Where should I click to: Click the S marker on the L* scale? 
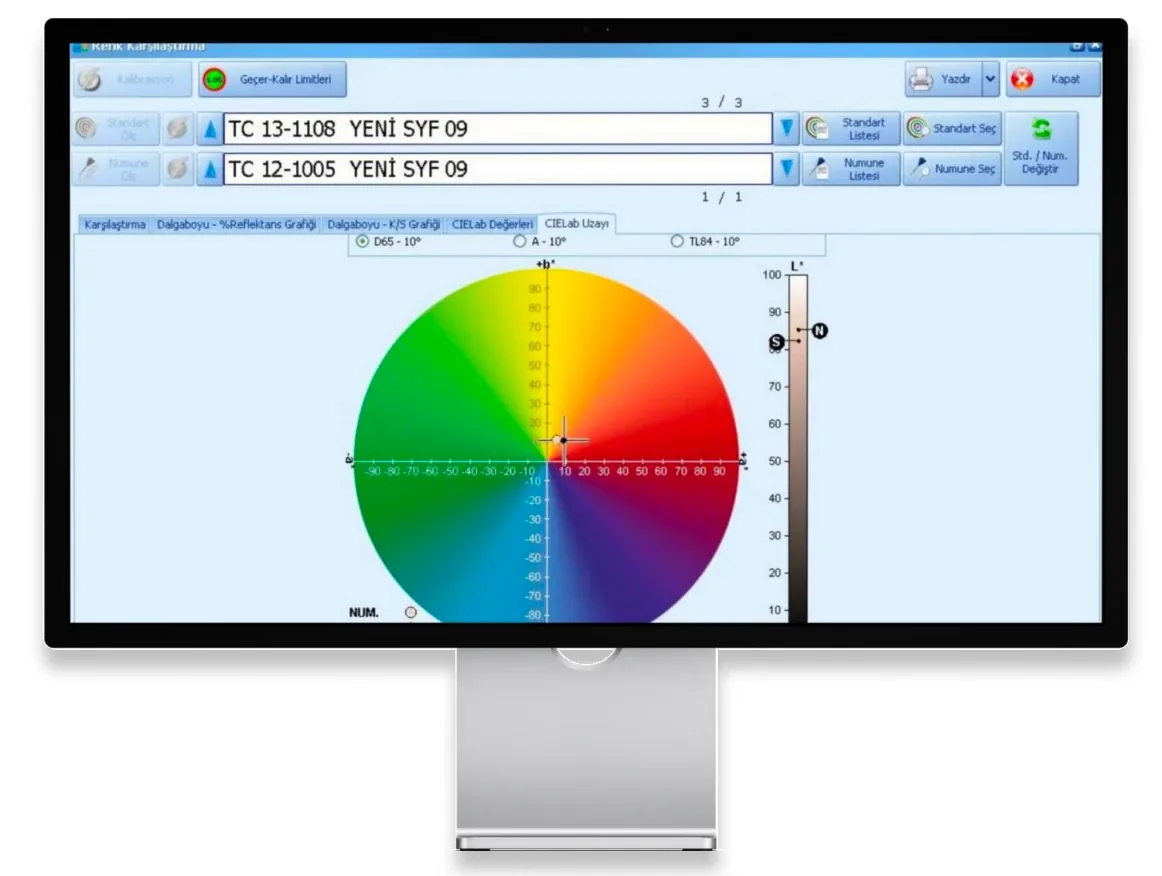[776, 342]
